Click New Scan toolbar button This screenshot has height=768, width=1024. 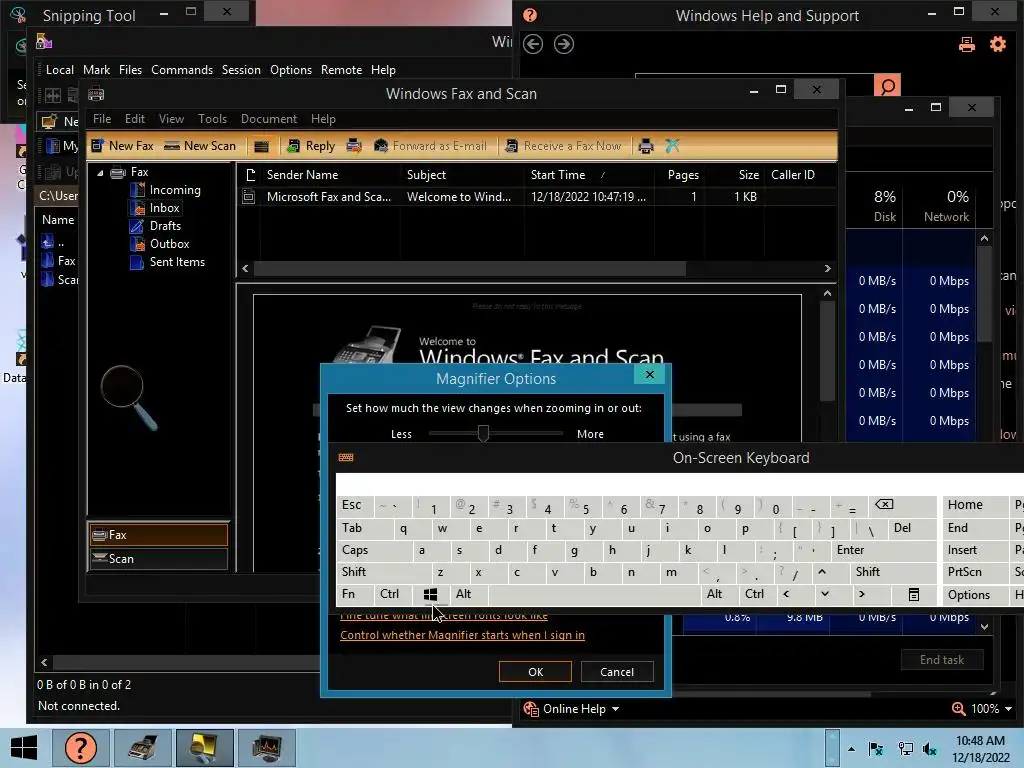pos(200,146)
